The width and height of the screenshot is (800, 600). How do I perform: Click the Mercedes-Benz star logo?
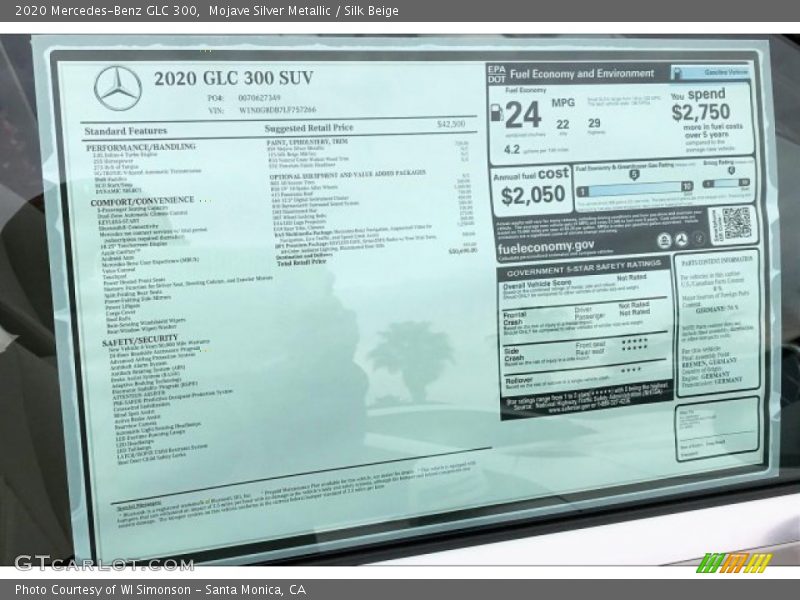pyautogui.click(x=118, y=88)
